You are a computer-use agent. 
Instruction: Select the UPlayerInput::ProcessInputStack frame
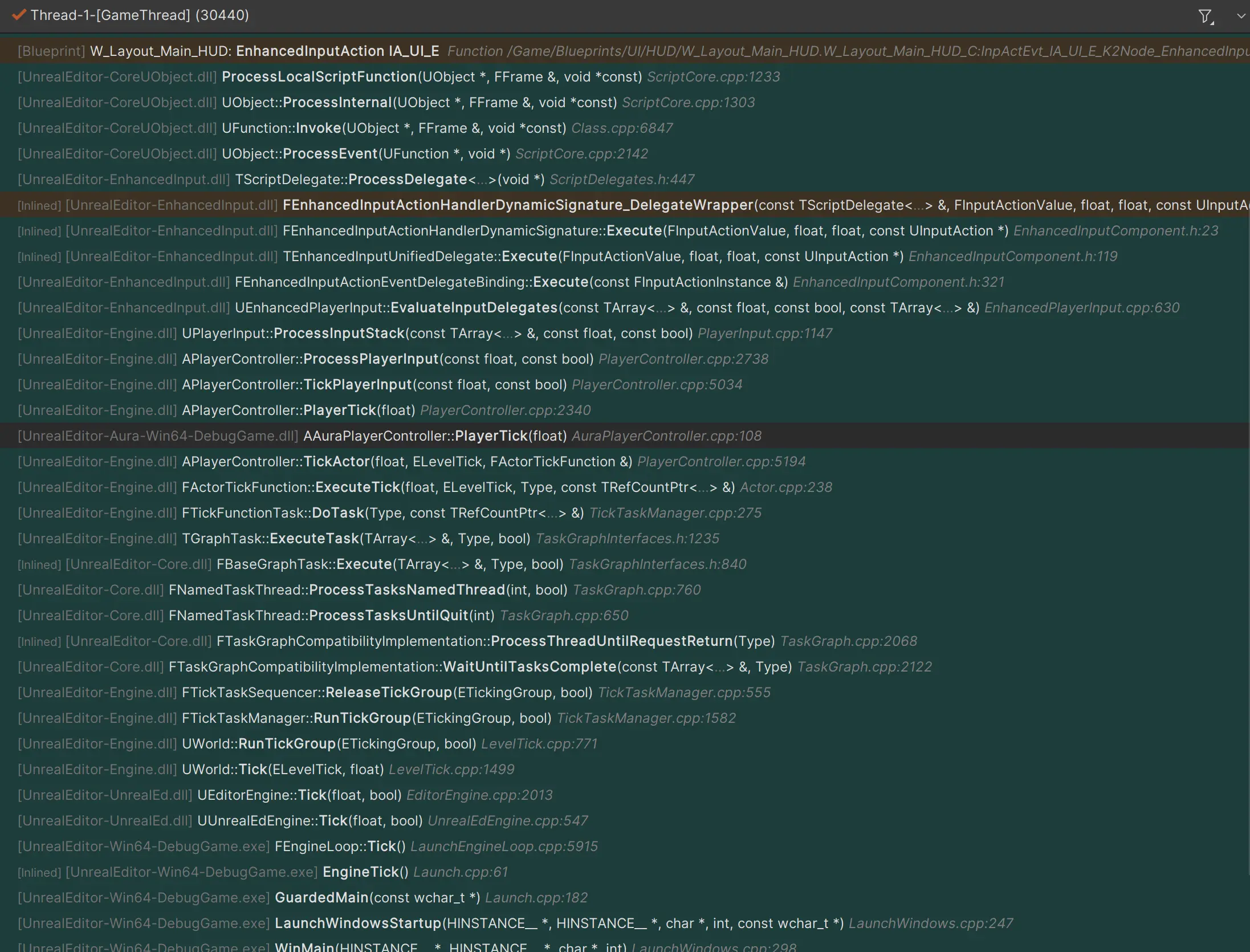[339, 333]
